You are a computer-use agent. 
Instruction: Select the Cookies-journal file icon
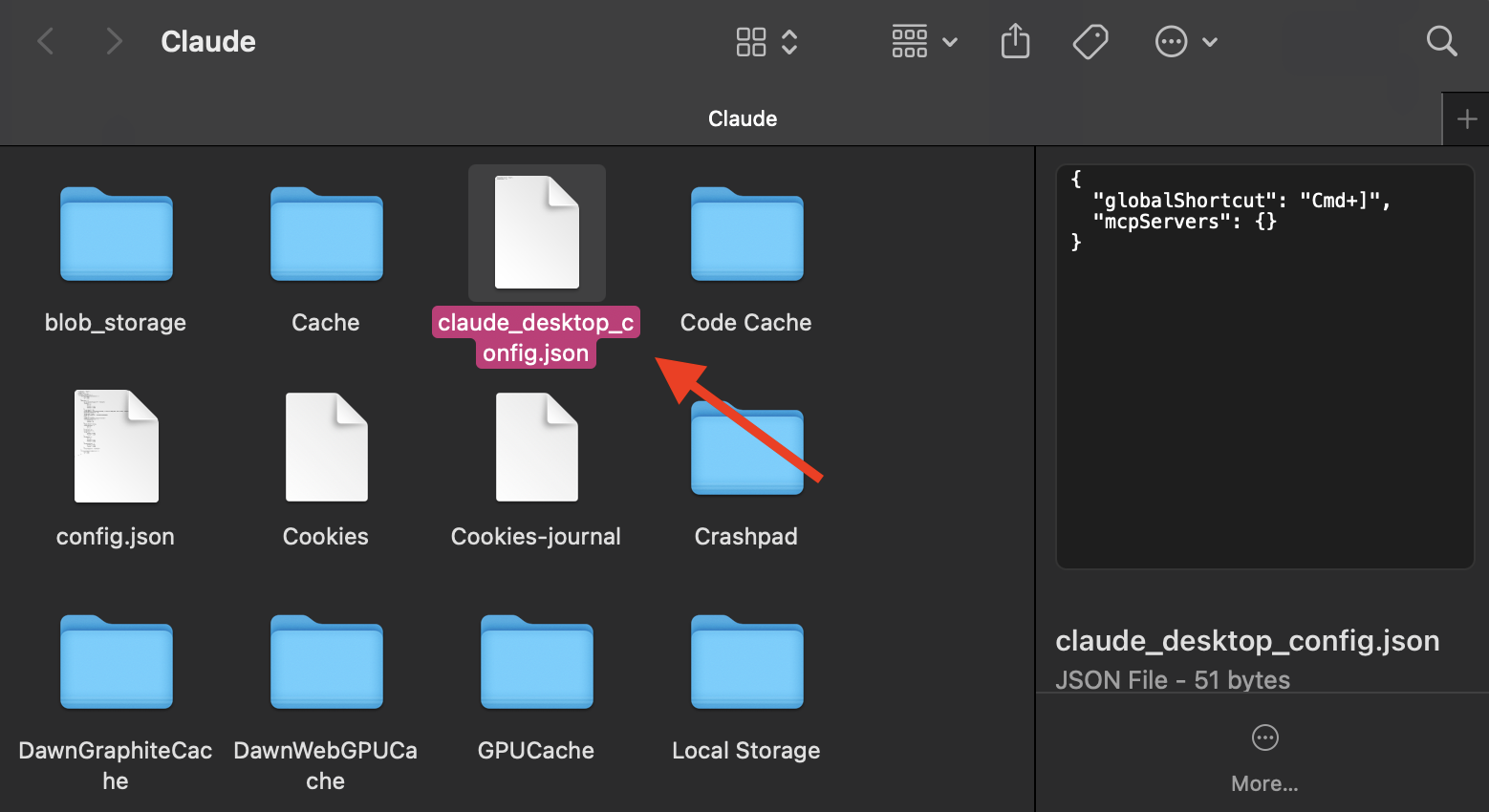click(x=537, y=446)
